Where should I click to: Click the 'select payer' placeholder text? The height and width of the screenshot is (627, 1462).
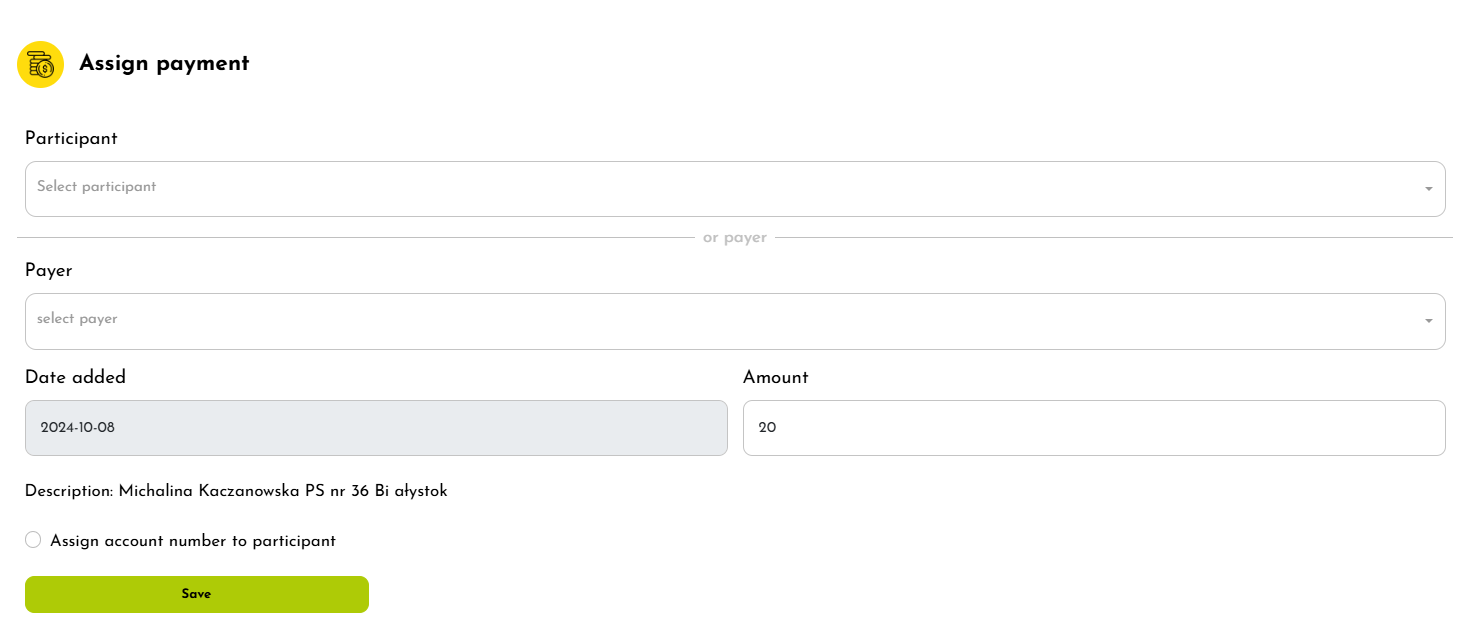click(x=77, y=319)
